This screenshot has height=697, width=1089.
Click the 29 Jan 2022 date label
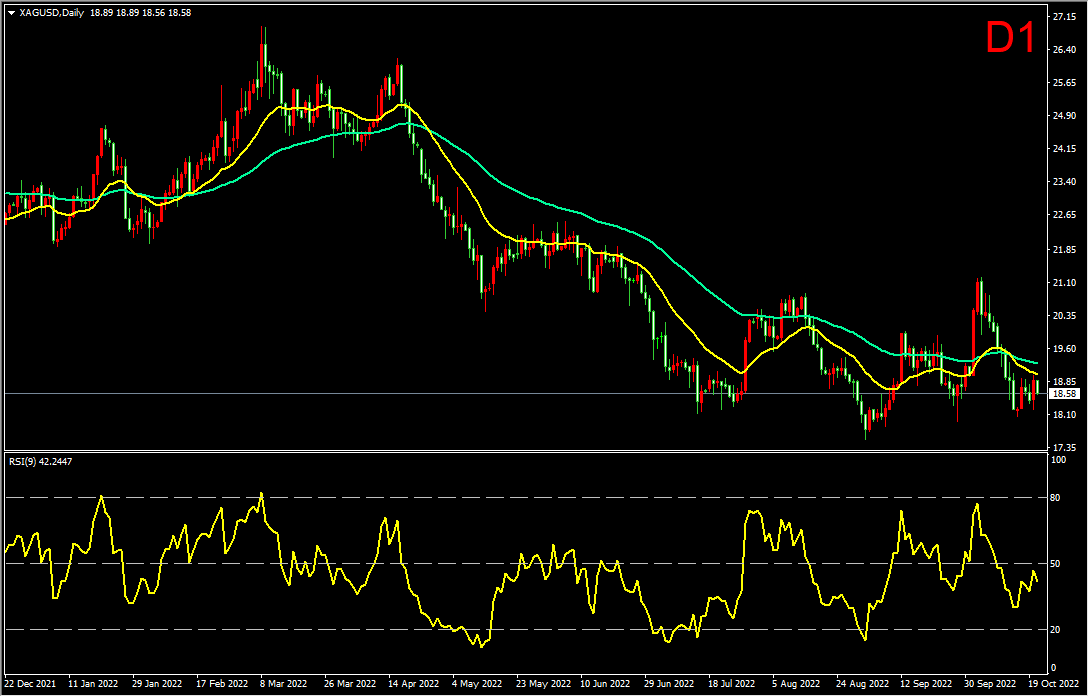pyautogui.click(x=157, y=683)
